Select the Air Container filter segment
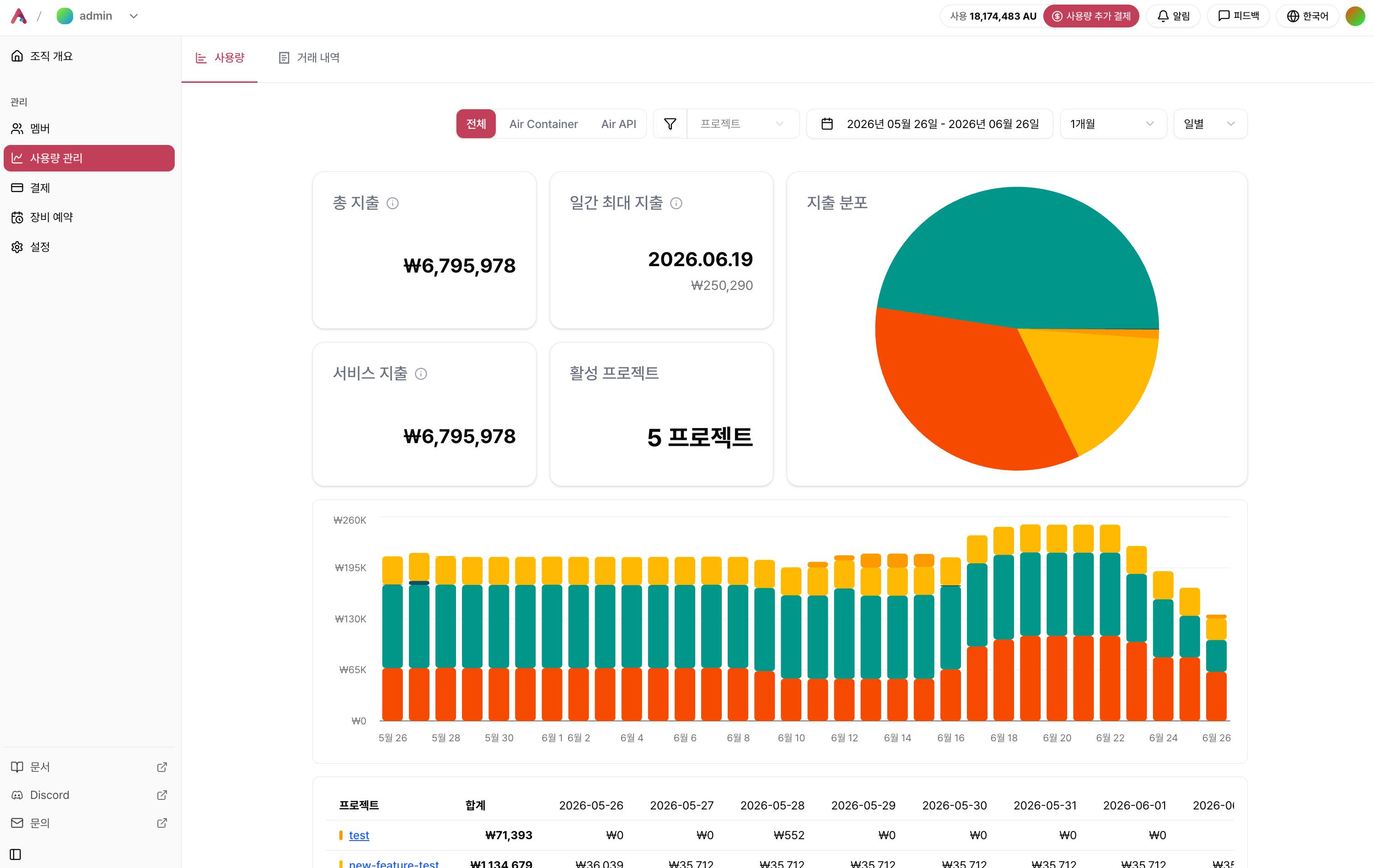This screenshot has width=1374, height=868. pyautogui.click(x=543, y=124)
